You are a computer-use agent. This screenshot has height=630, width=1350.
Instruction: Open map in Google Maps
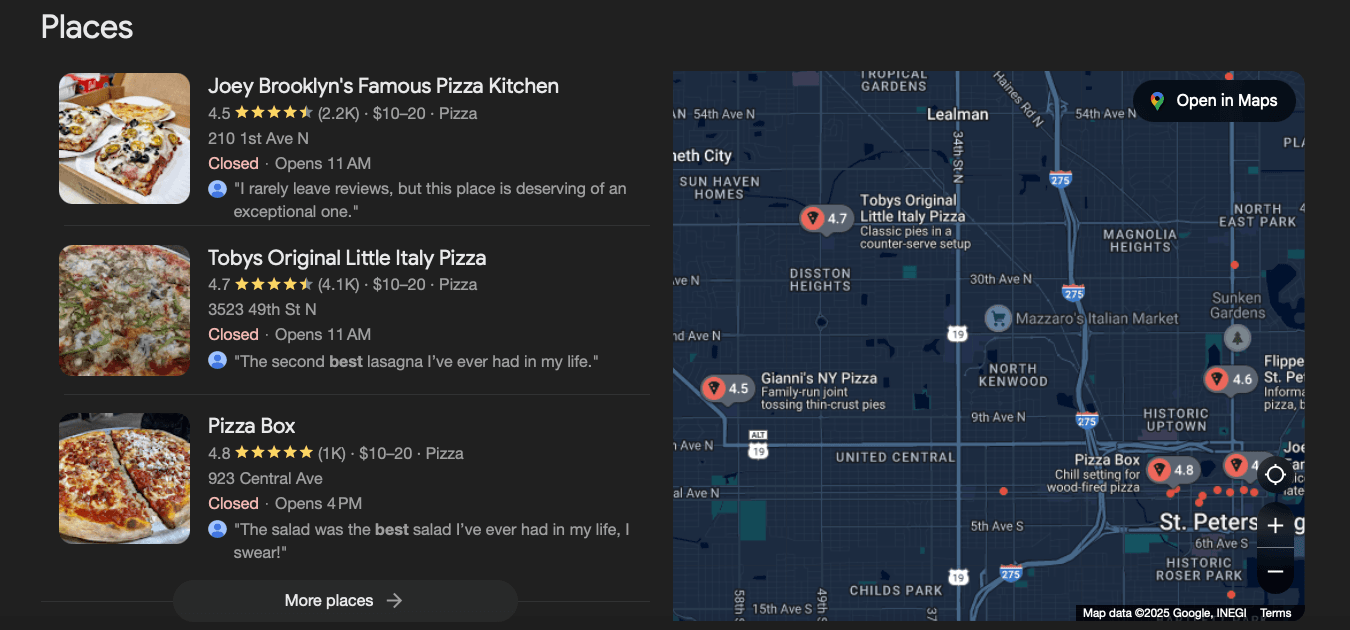click(1214, 100)
